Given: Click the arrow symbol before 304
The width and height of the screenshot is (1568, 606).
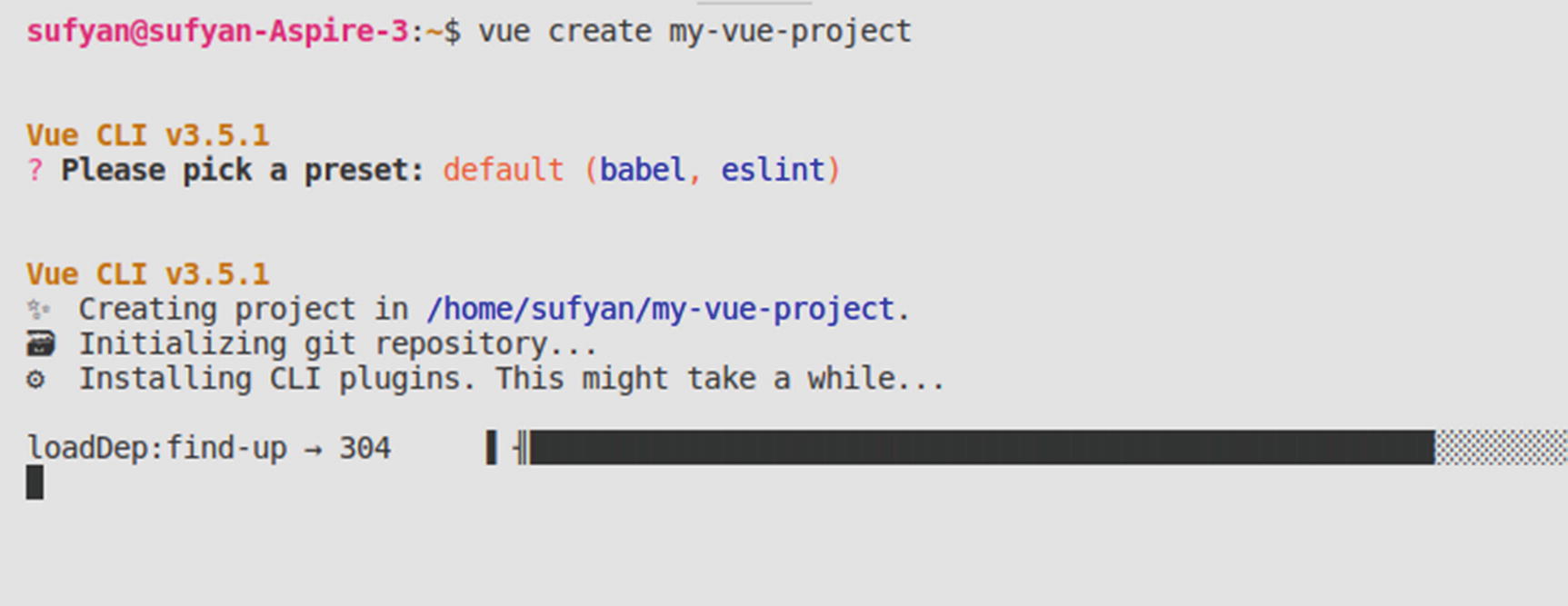Looking at the screenshot, I should point(313,448).
